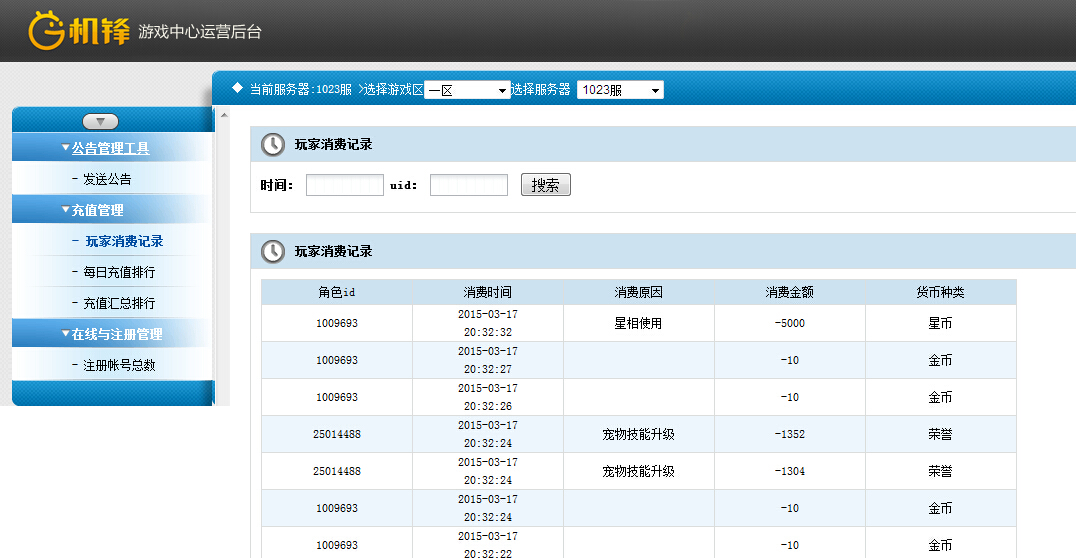Click the time cell 2015-03-17 20:32:26
The height and width of the screenshot is (558, 1076).
pos(488,397)
